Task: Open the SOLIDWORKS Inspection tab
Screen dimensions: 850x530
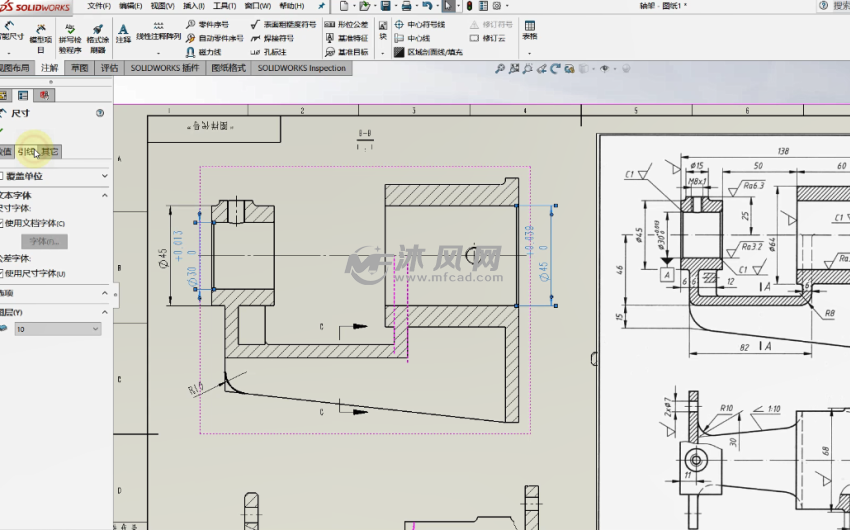Action: [302, 68]
